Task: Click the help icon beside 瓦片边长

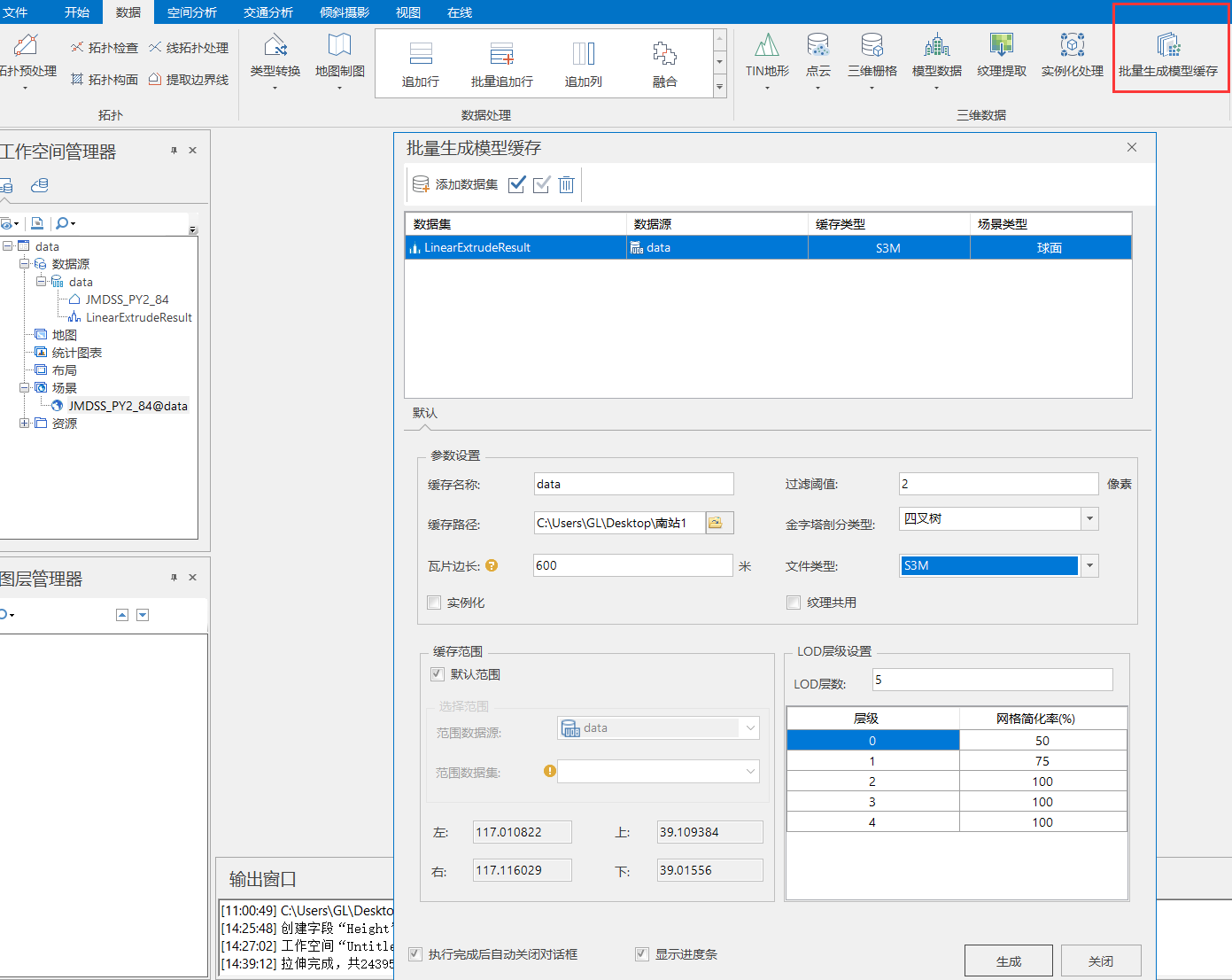Action: pyautogui.click(x=492, y=565)
